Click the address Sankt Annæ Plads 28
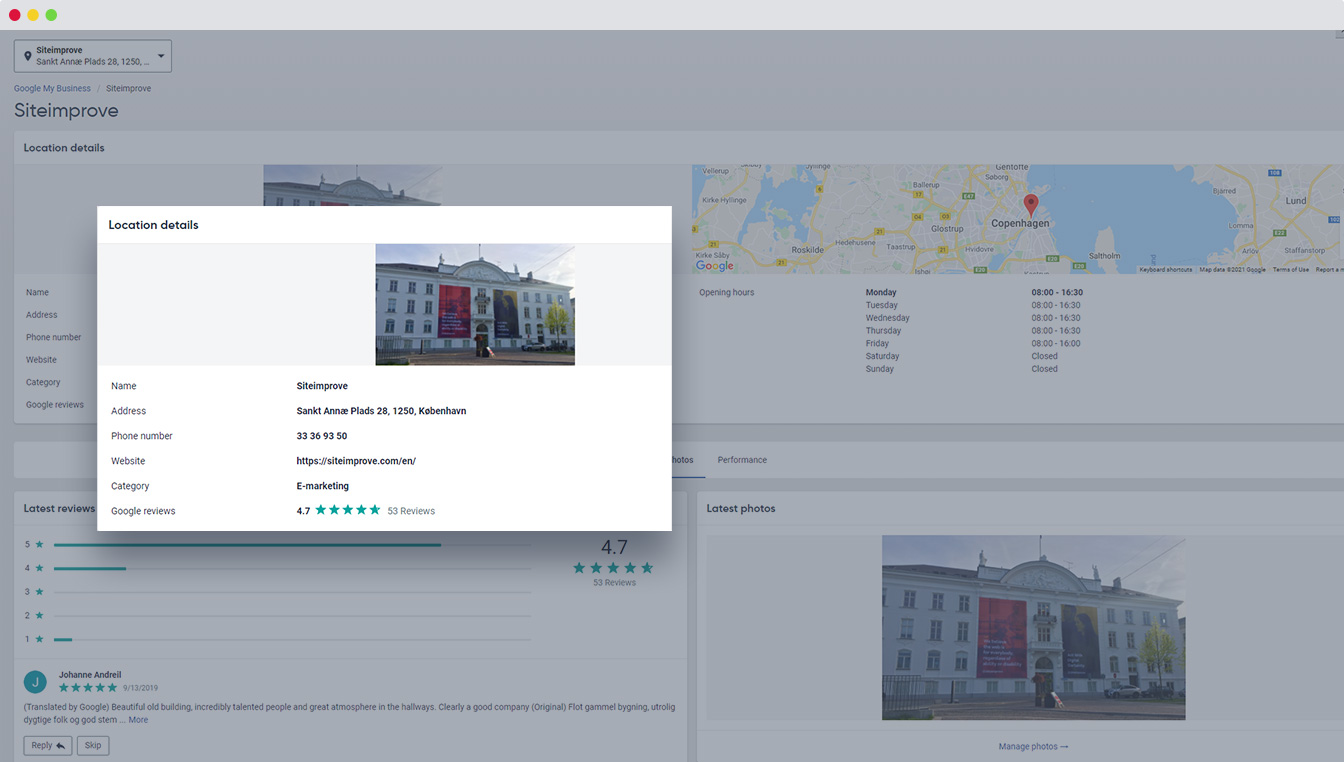1344x762 pixels. click(x=381, y=411)
